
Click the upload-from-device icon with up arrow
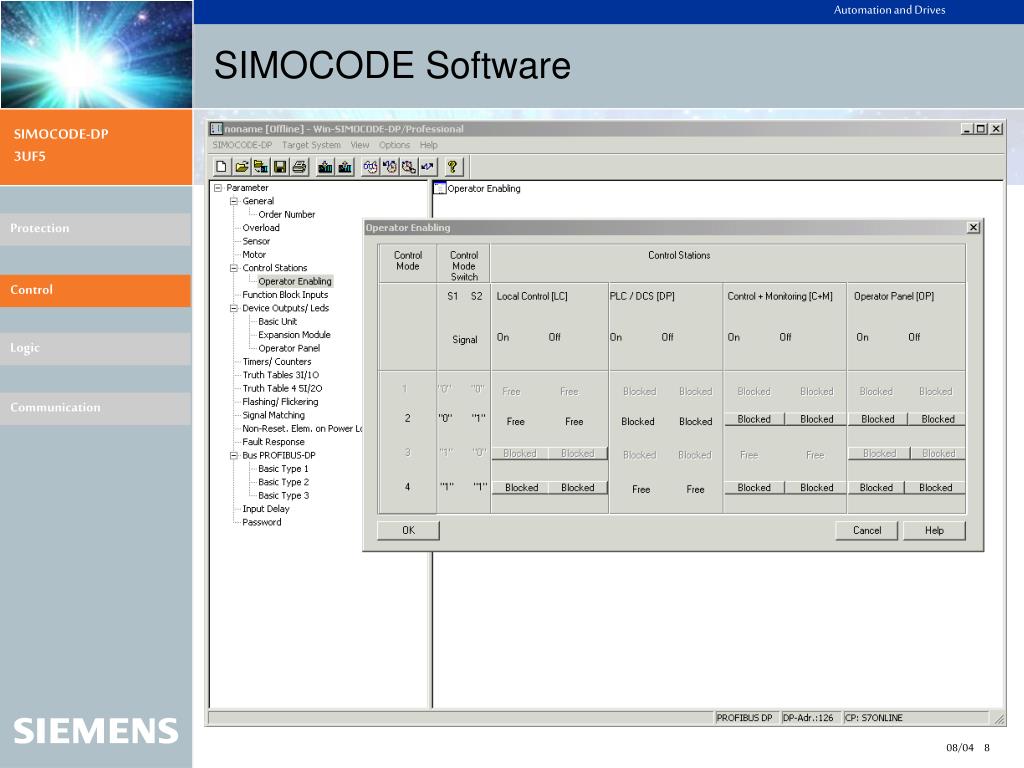click(345, 167)
